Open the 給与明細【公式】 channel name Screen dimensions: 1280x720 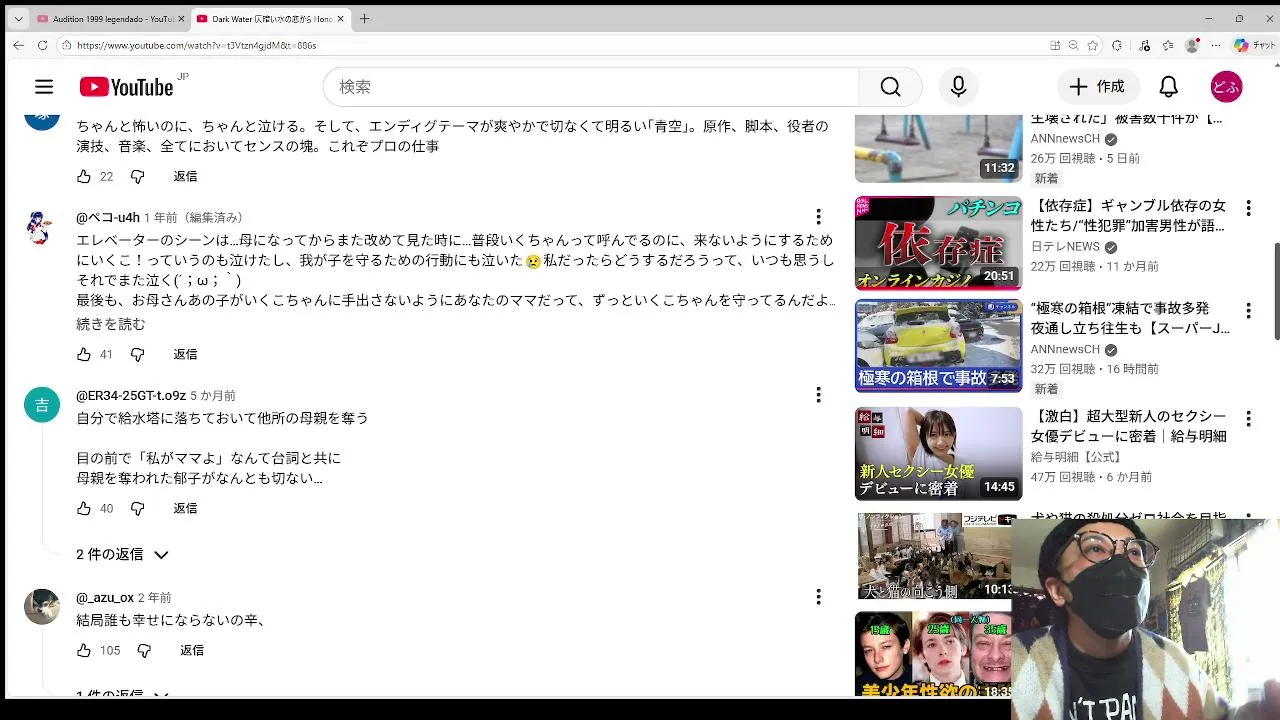pyautogui.click(x=1078, y=457)
